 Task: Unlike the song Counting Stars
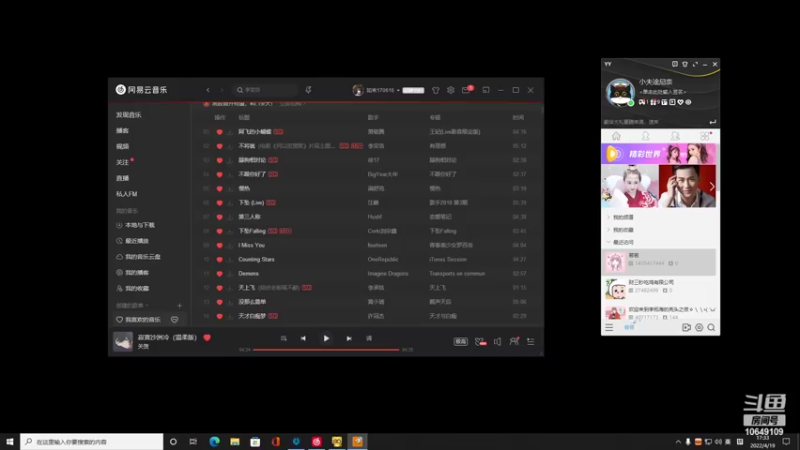(x=219, y=259)
